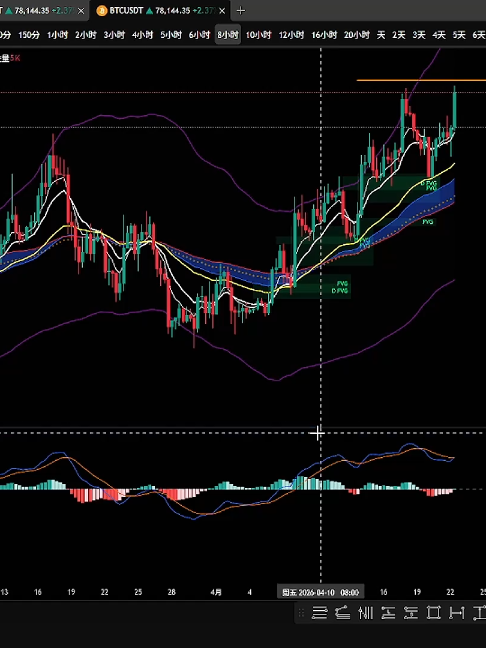Select the 10小时 timeframe
The height and width of the screenshot is (648, 486).
coord(259,35)
